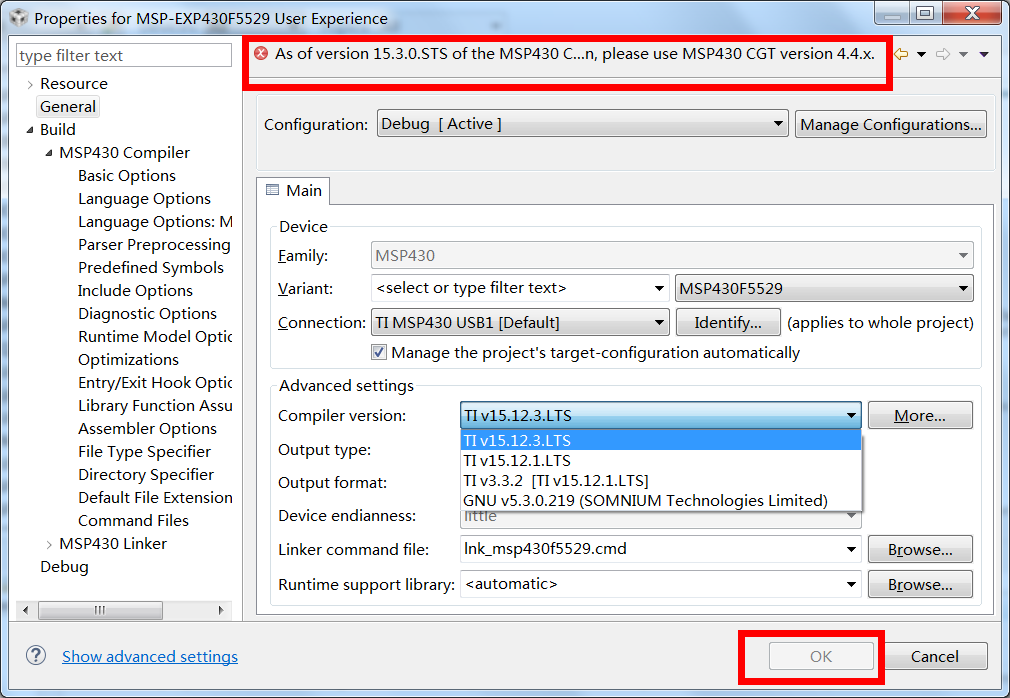Click Browse for linker command file

pyautogui.click(x=920, y=549)
